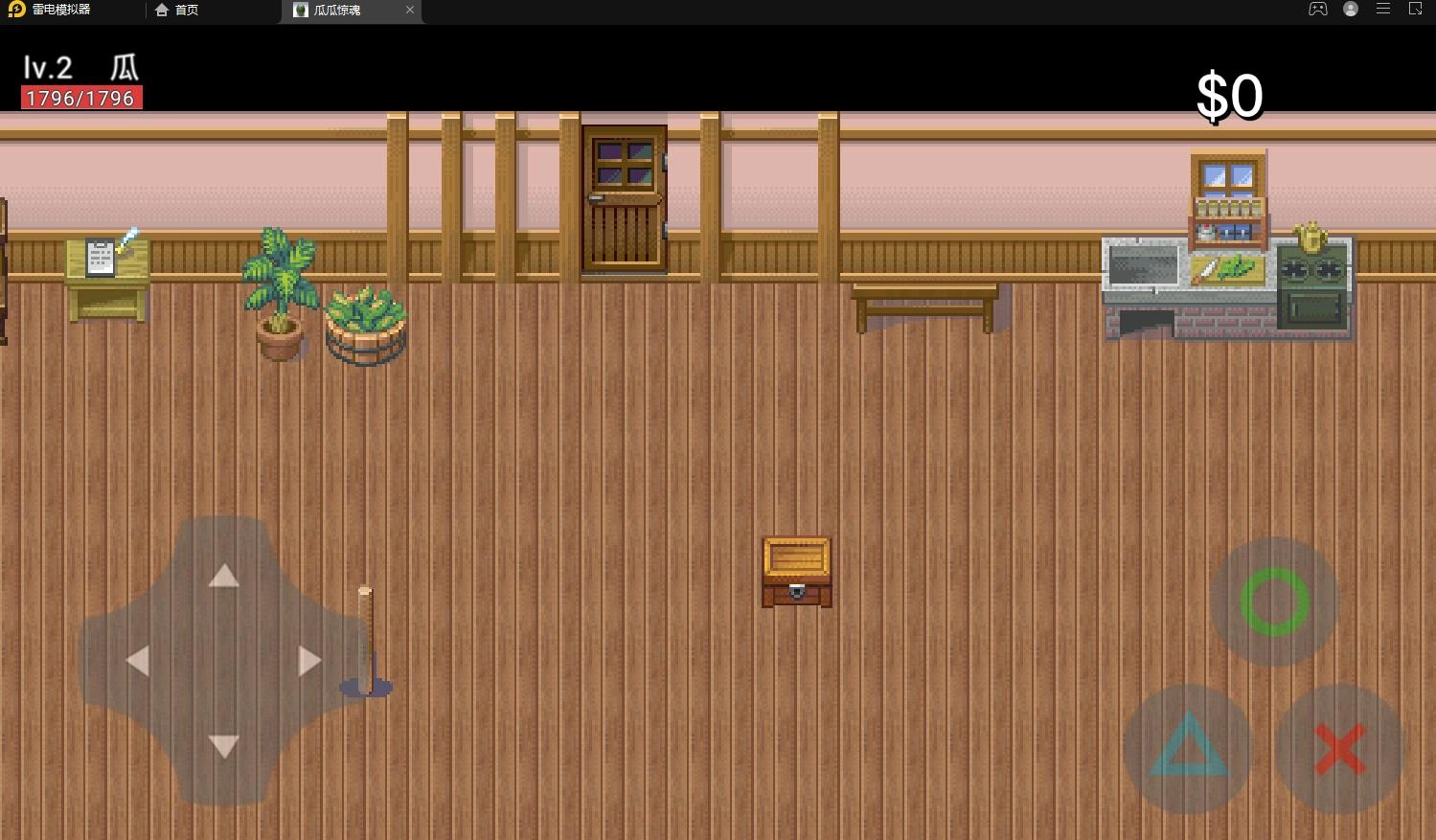Click the red HP bar 1796/1796
The width and height of the screenshot is (1436, 840).
81,99
